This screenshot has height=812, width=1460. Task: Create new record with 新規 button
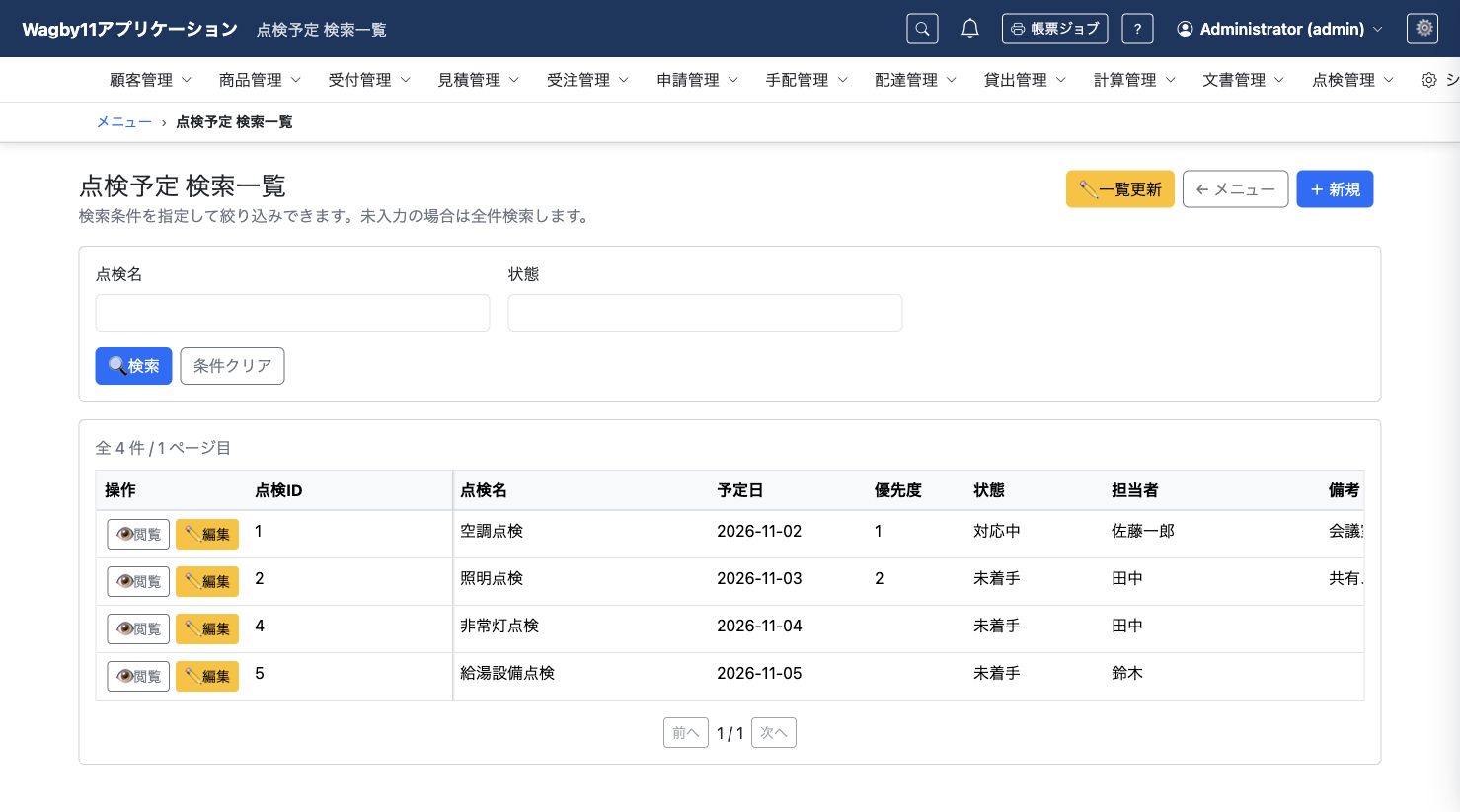tap(1335, 189)
